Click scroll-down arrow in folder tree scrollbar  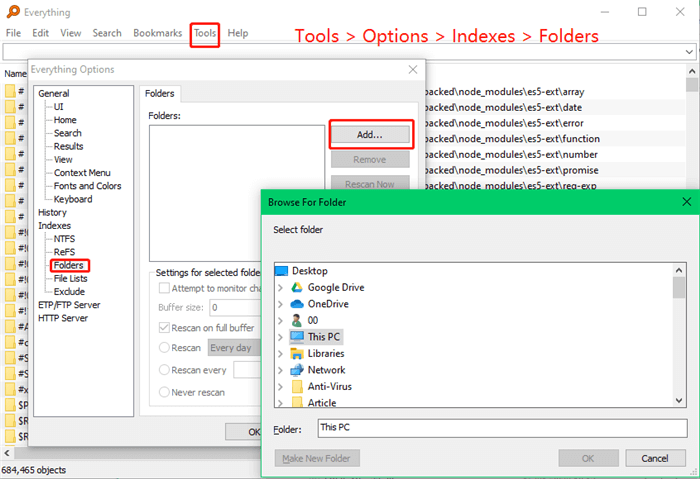coord(679,400)
